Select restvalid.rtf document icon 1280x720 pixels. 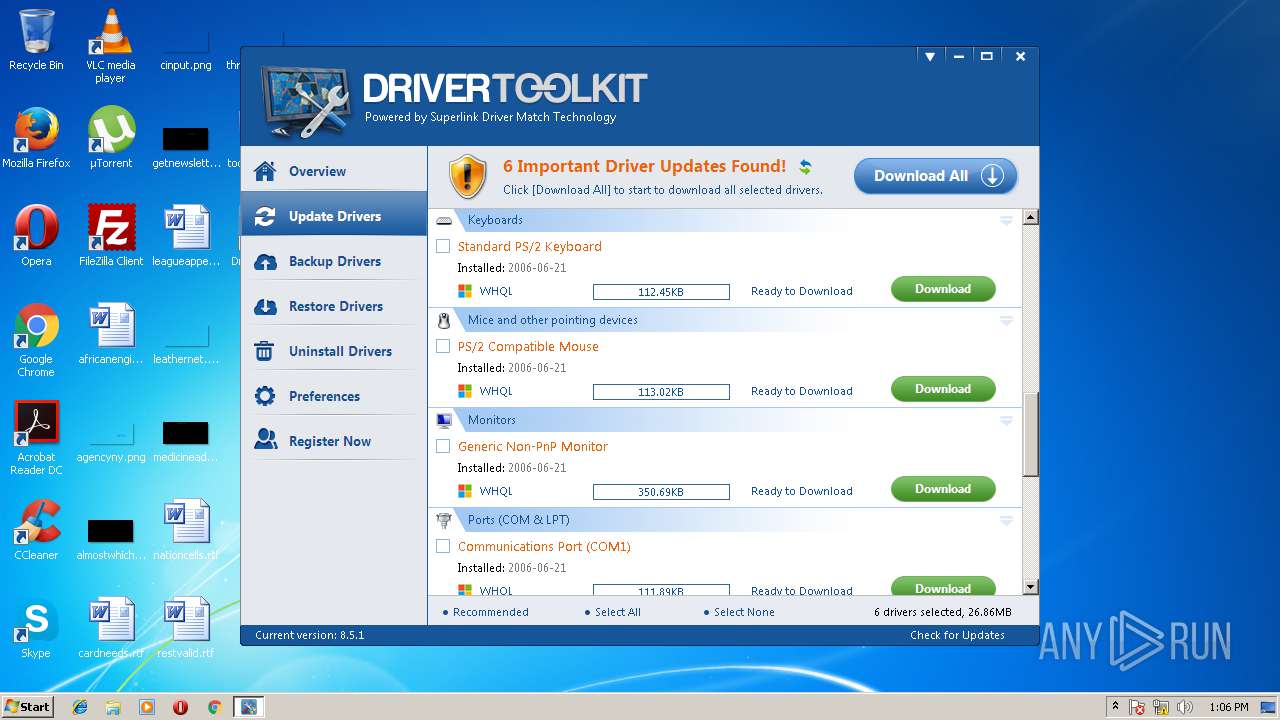click(x=186, y=628)
